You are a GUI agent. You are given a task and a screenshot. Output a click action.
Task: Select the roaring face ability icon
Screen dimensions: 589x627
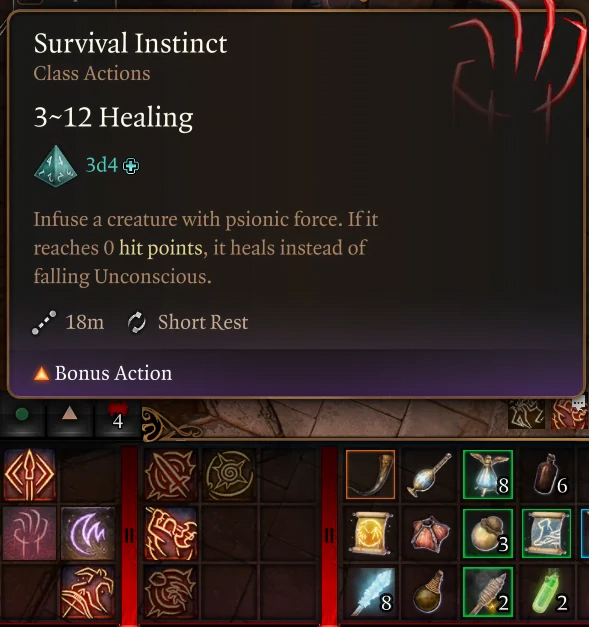171,592
